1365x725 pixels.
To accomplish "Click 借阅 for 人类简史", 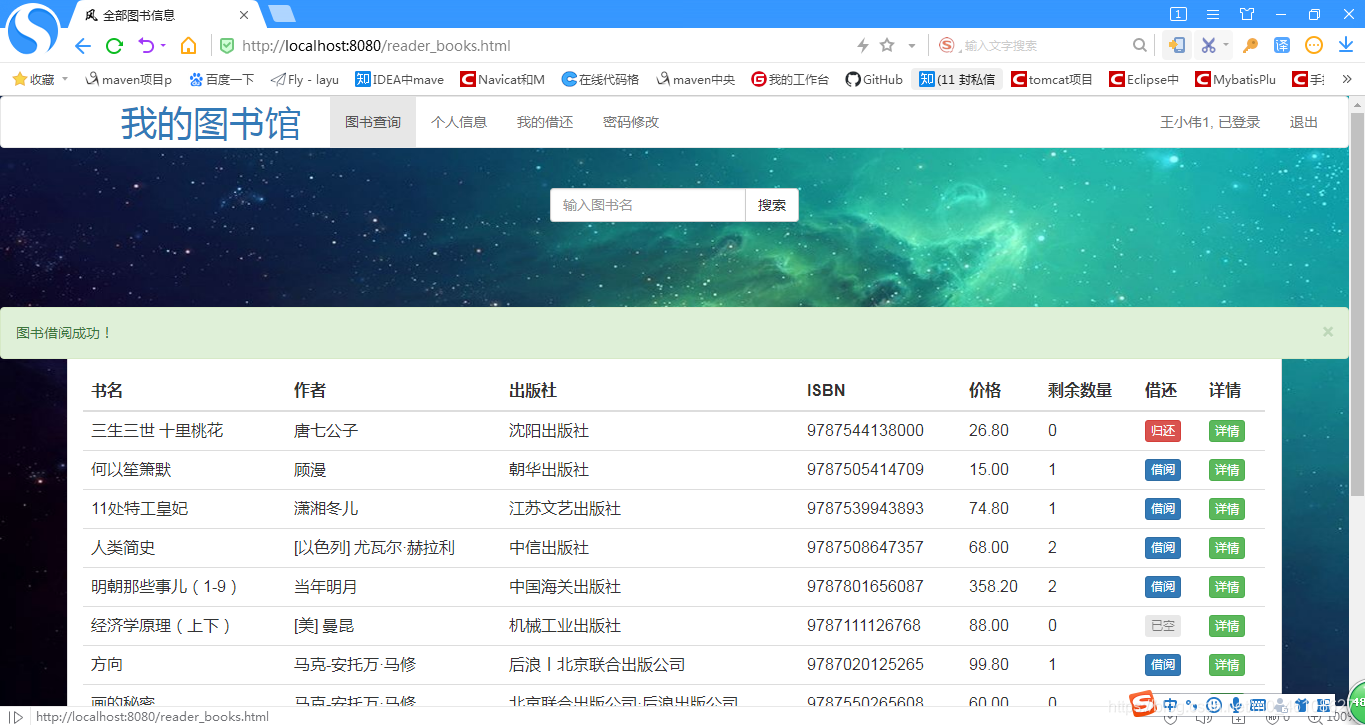I will pyautogui.click(x=1163, y=548).
